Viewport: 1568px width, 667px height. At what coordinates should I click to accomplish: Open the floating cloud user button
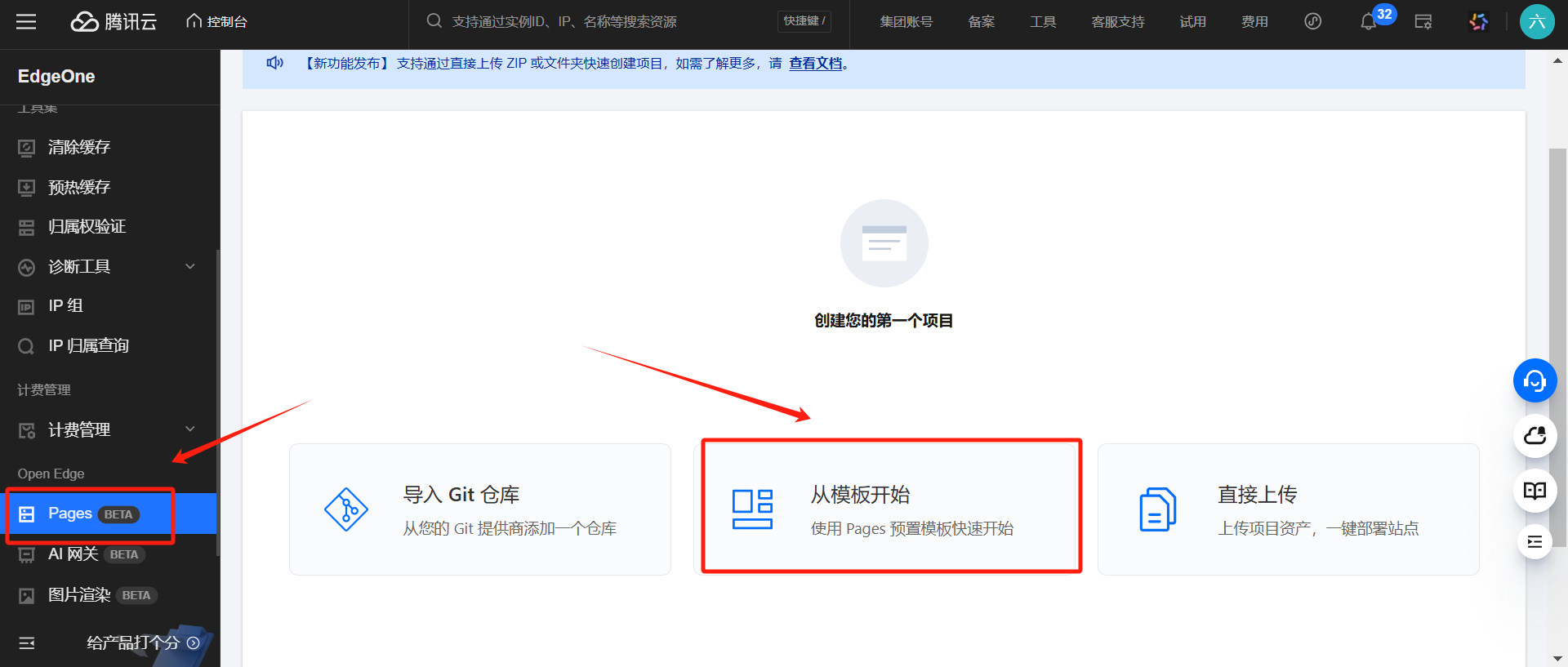point(1535,436)
